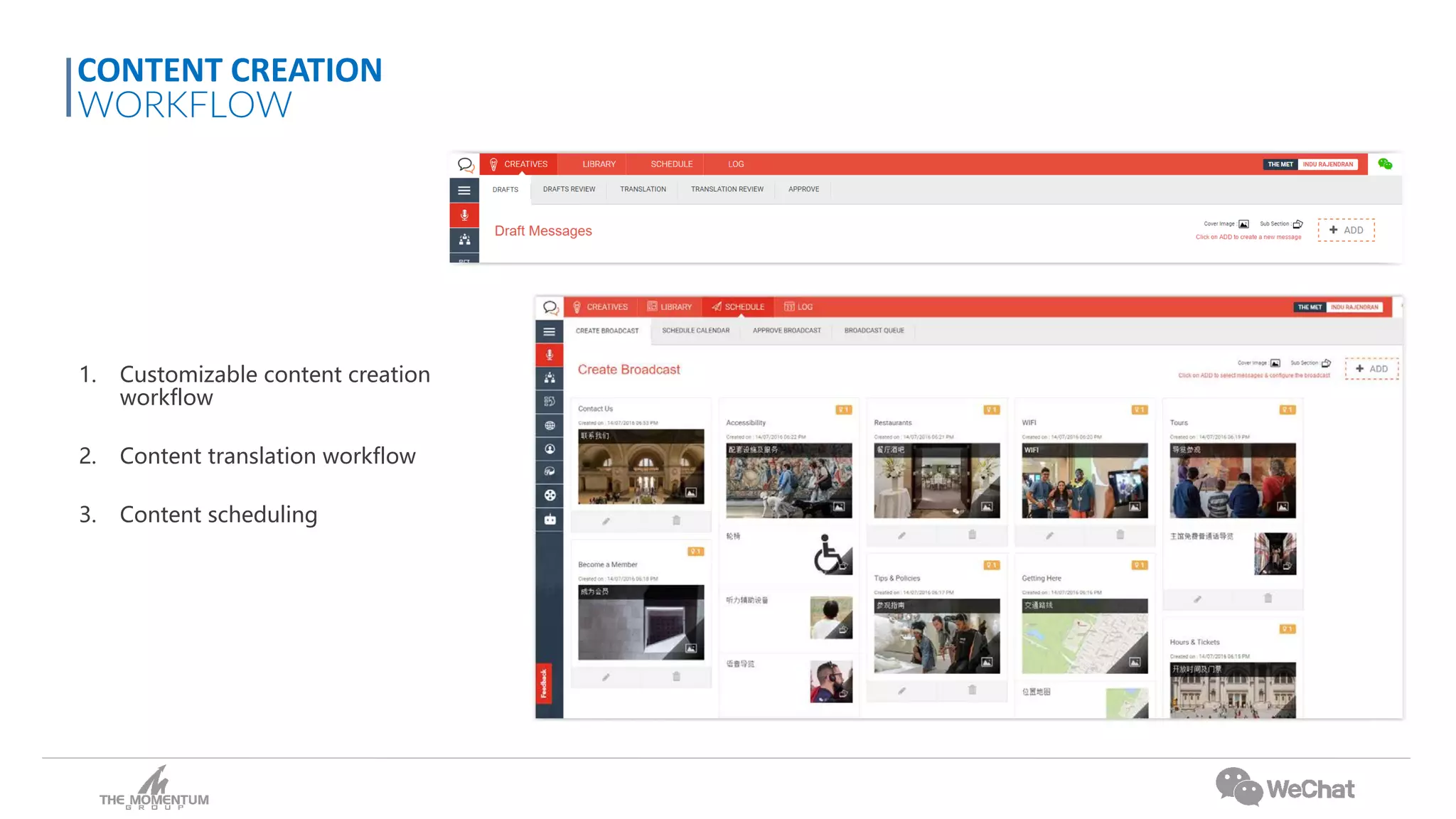Open the CREATIVES tab in Draft Messages screenshot
The height and width of the screenshot is (819, 1456).
pyautogui.click(x=519, y=164)
